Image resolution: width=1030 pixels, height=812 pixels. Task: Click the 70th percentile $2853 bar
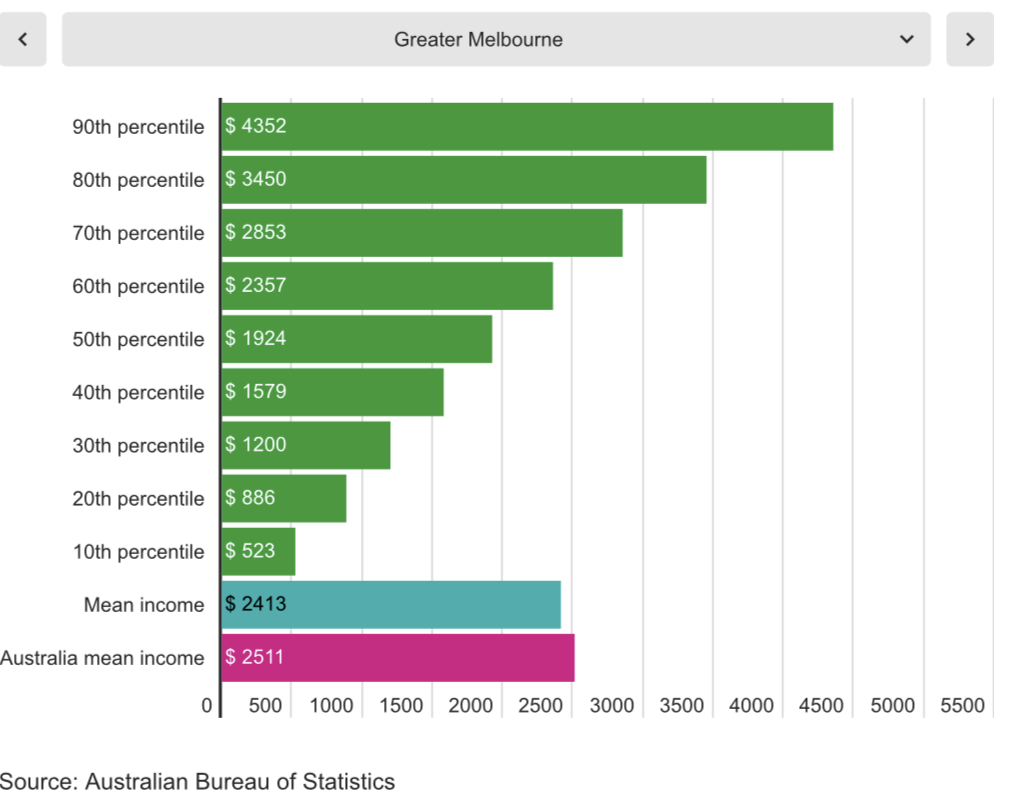(422, 233)
